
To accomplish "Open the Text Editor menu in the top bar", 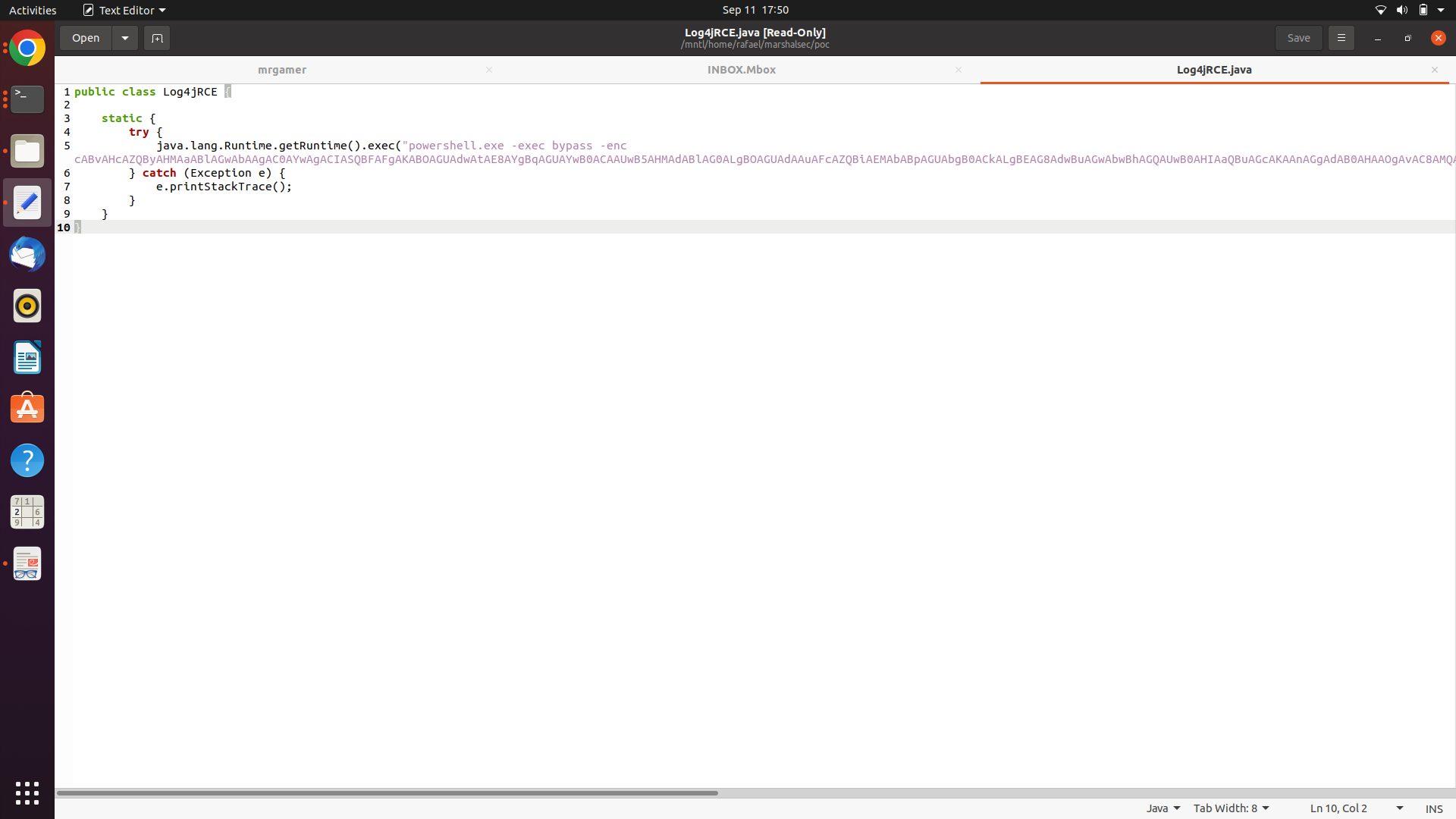I will pyautogui.click(x=124, y=10).
